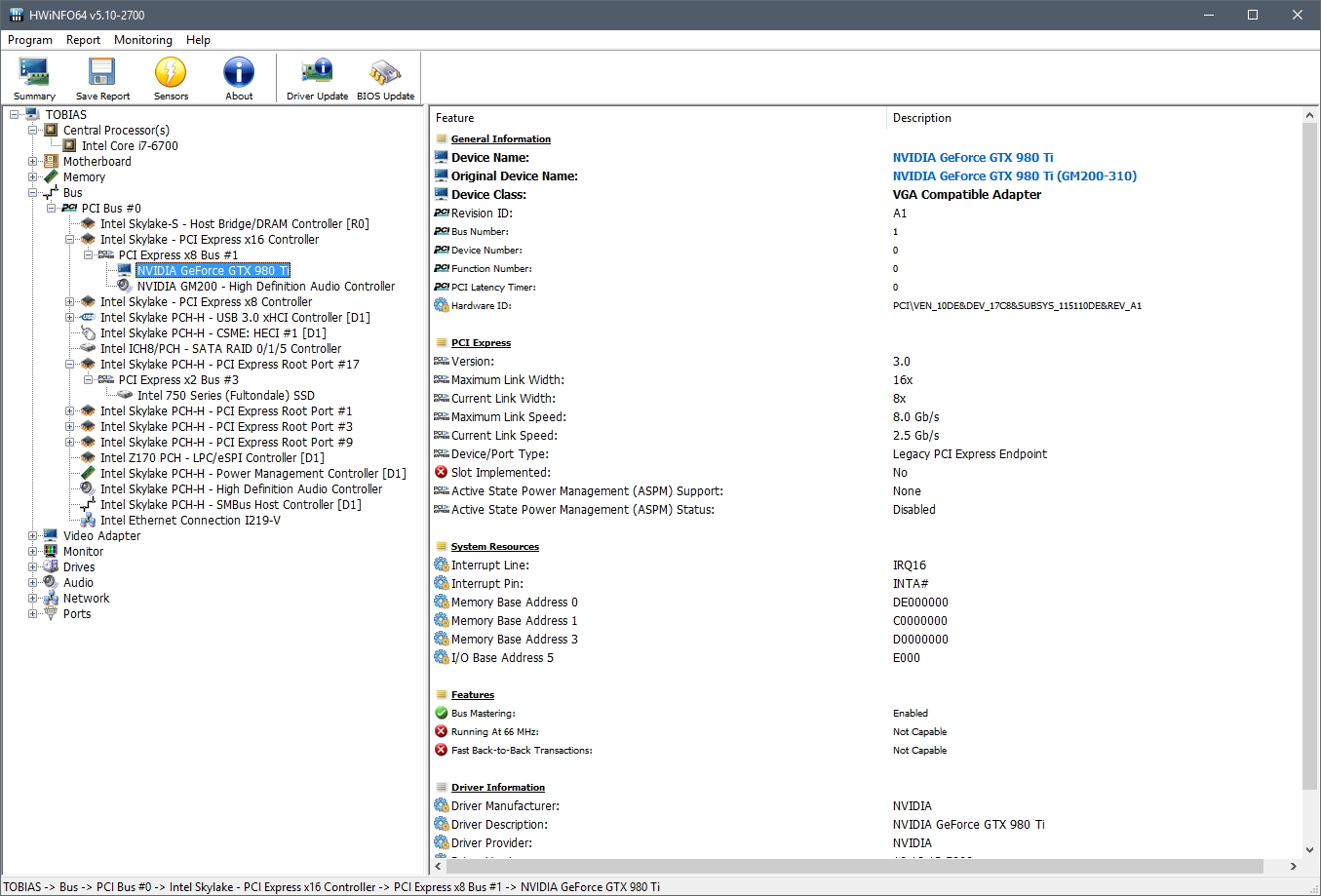The width and height of the screenshot is (1321, 896).
Task: Collapse the Central Processor(s) node
Action: (x=33, y=131)
